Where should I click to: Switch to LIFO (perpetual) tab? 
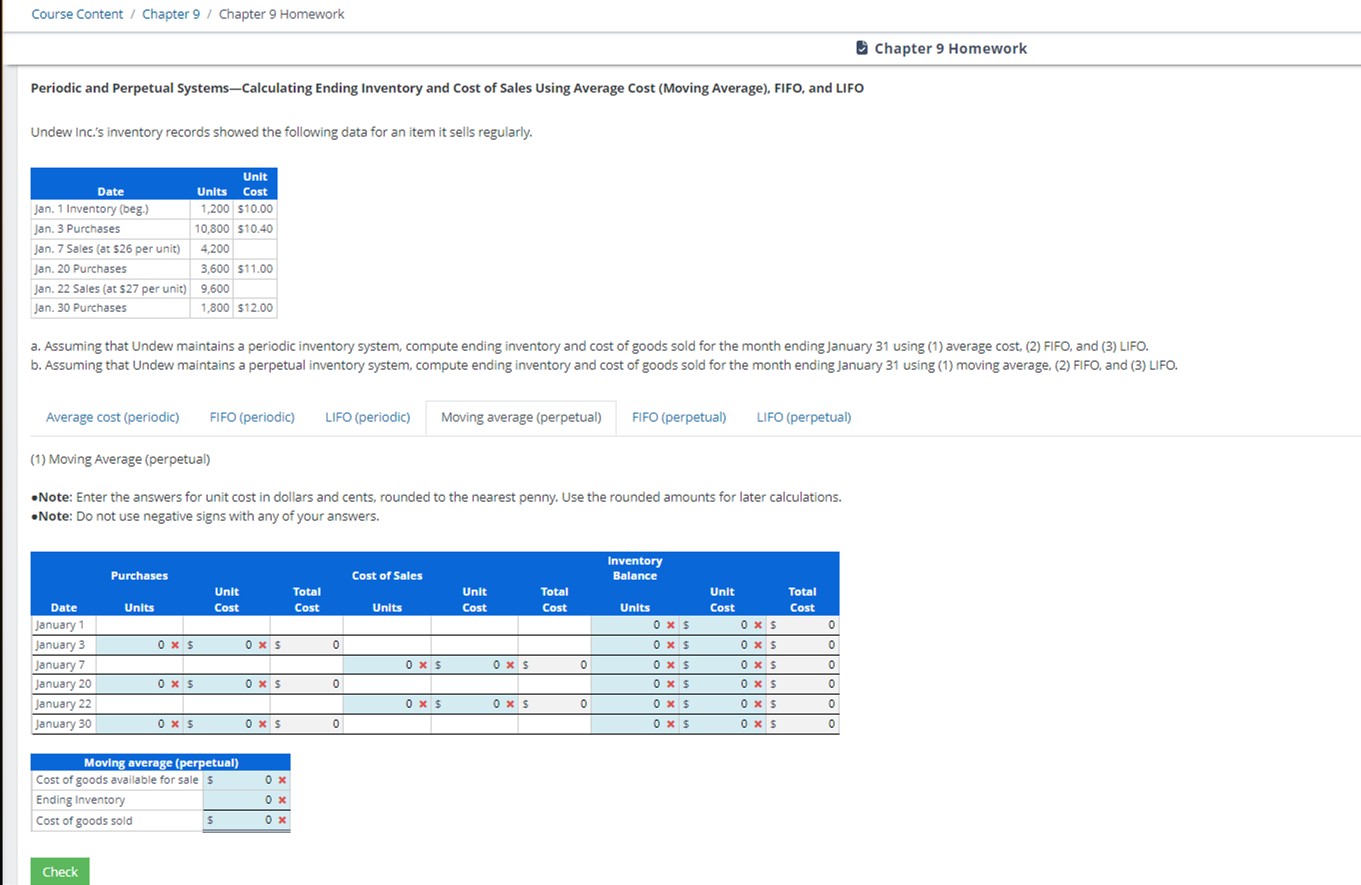pos(804,417)
